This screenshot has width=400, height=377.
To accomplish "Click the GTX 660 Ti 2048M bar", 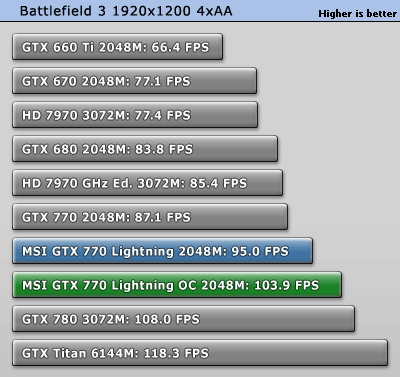I will point(117,47).
